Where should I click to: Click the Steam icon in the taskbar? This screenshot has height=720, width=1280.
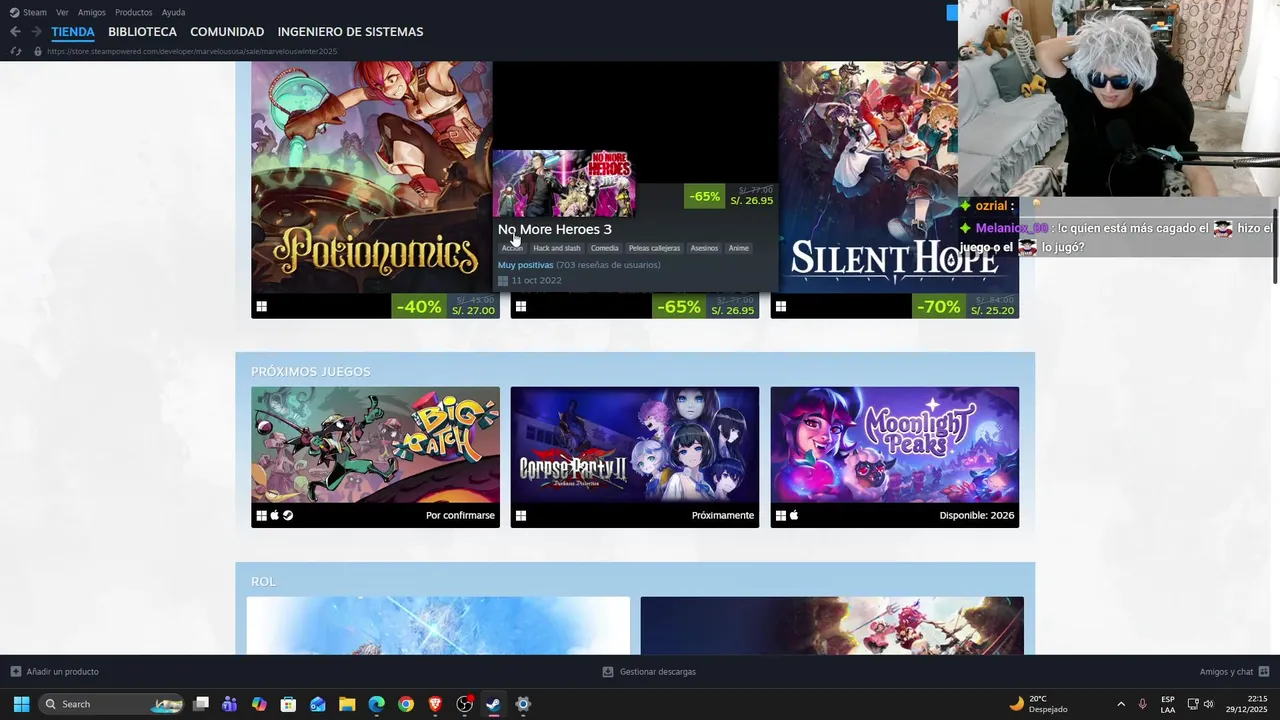point(493,704)
